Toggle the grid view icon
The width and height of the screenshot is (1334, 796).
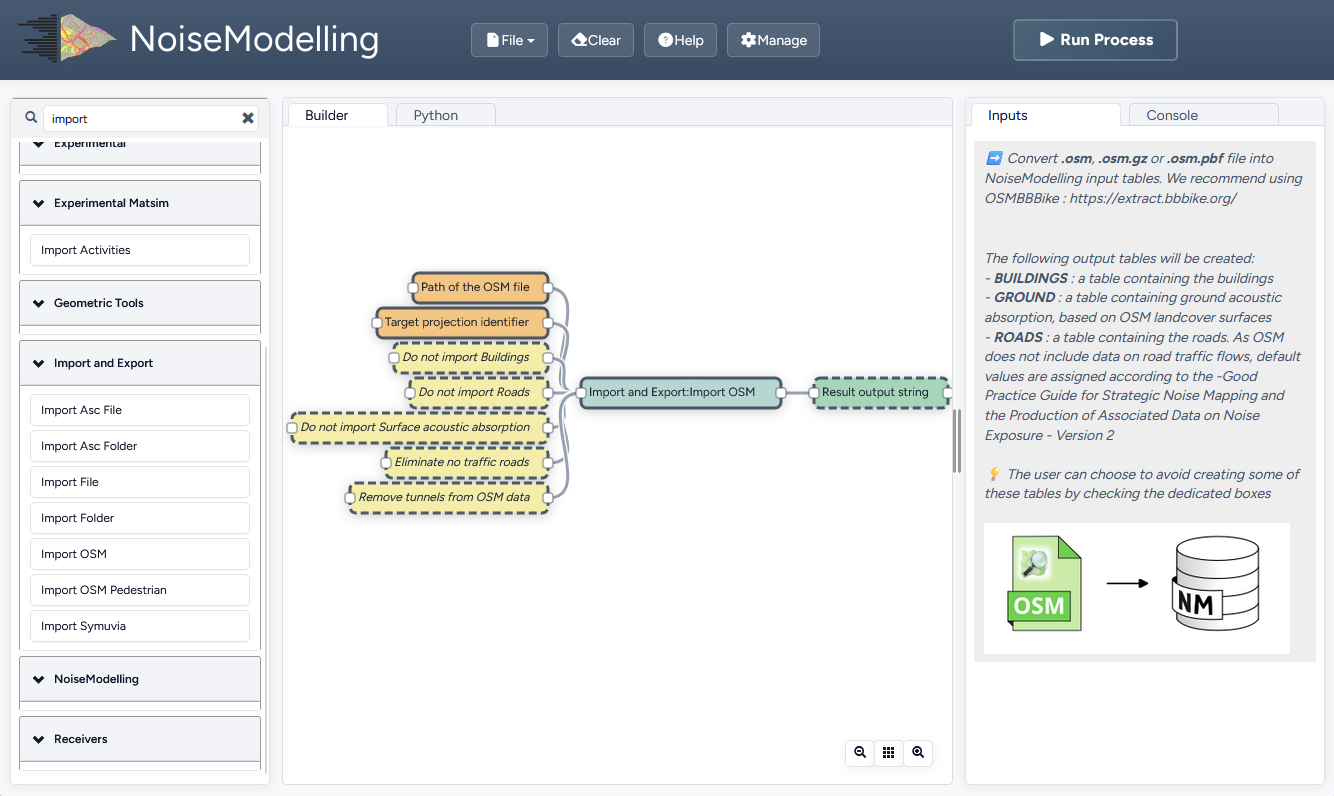pyautogui.click(x=889, y=753)
